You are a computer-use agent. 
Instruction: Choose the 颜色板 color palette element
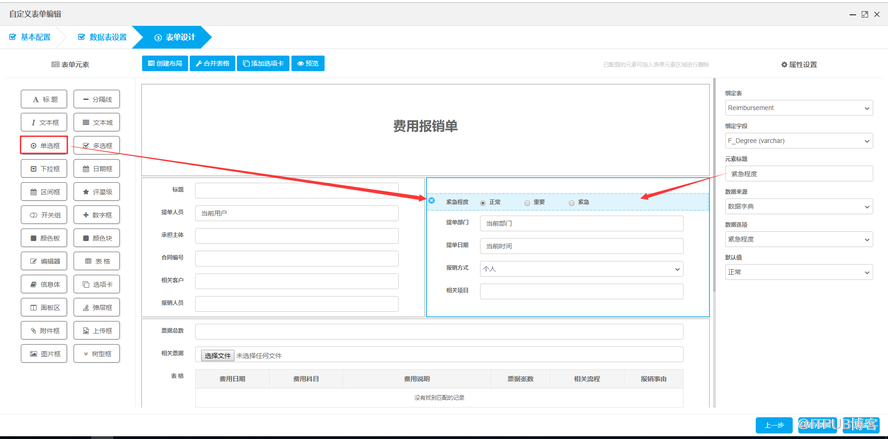(x=44, y=238)
